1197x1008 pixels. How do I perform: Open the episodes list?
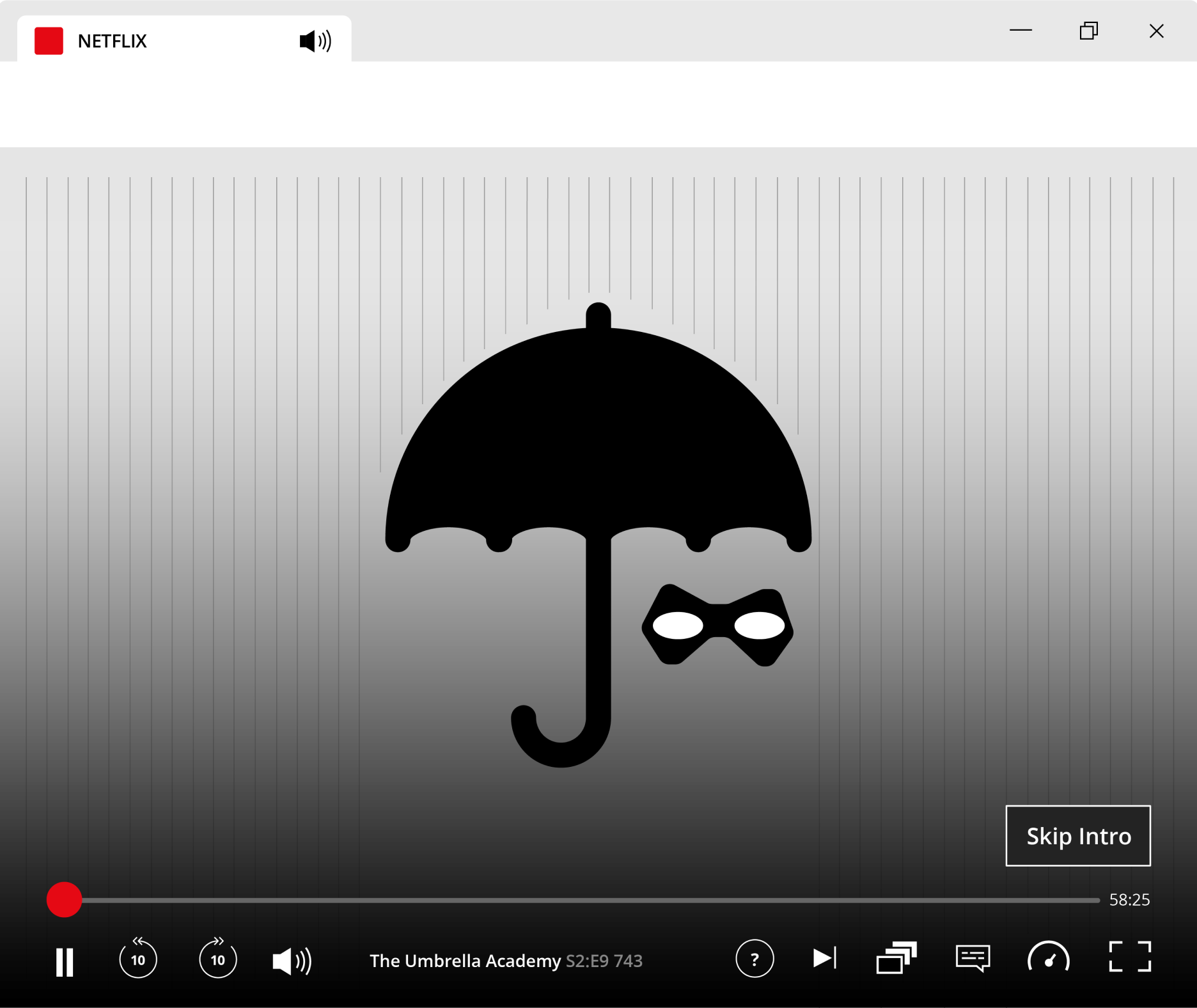(896, 957)
